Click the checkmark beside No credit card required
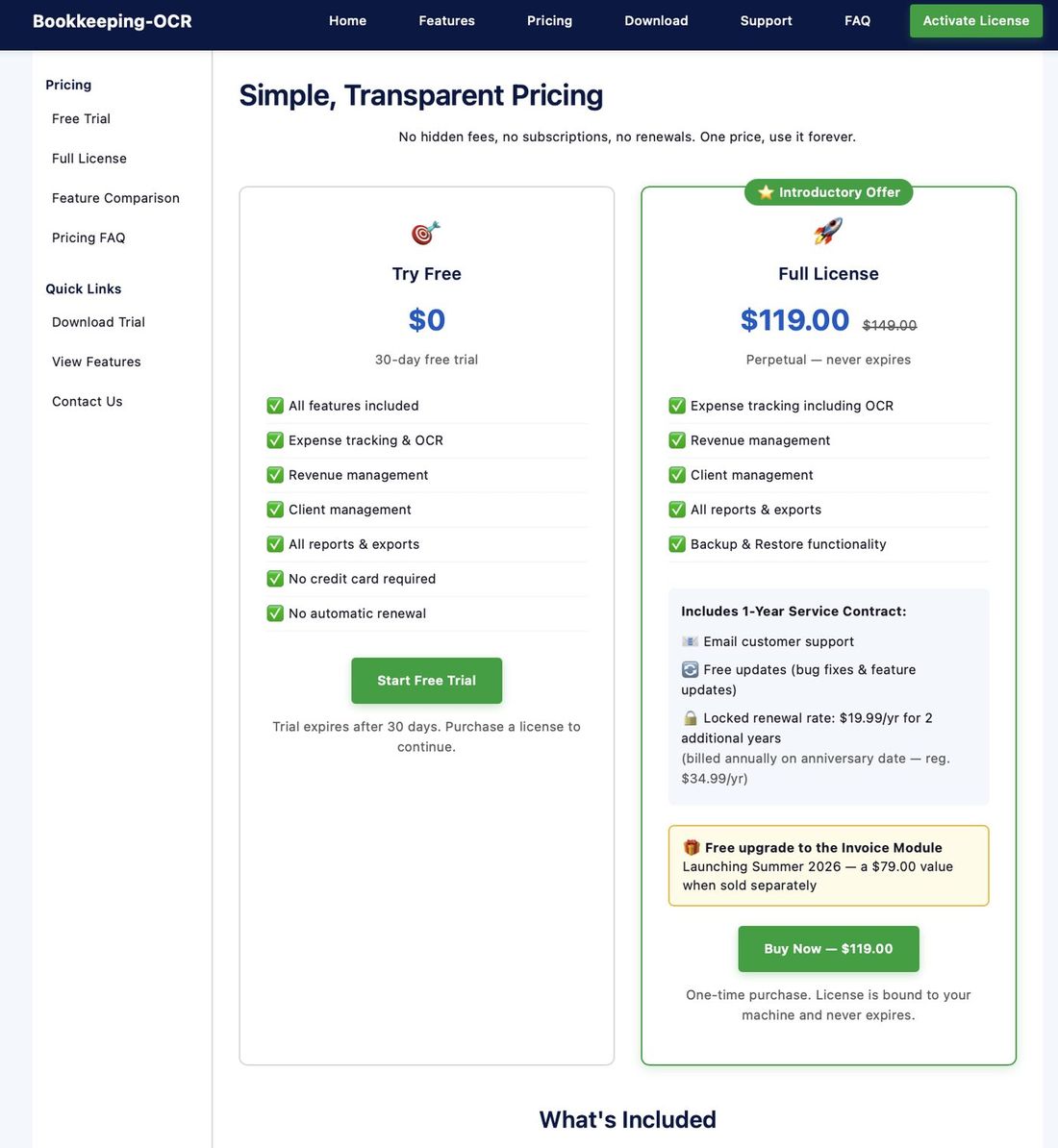Viewport: 1058px width, 1148px height. point(274,578)
